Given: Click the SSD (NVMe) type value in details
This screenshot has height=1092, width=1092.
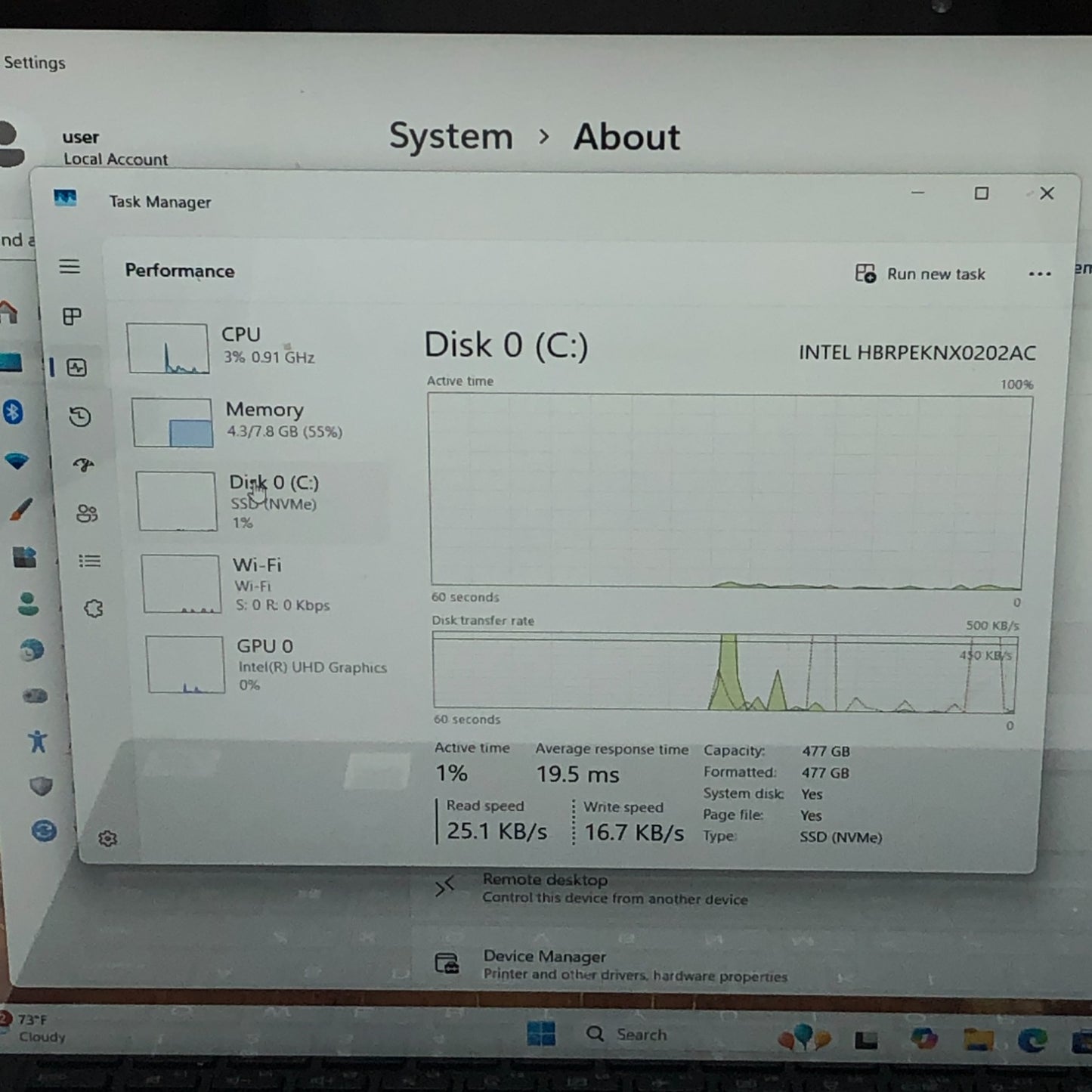Looking at the screenshot, I should [x=841, y=837].
